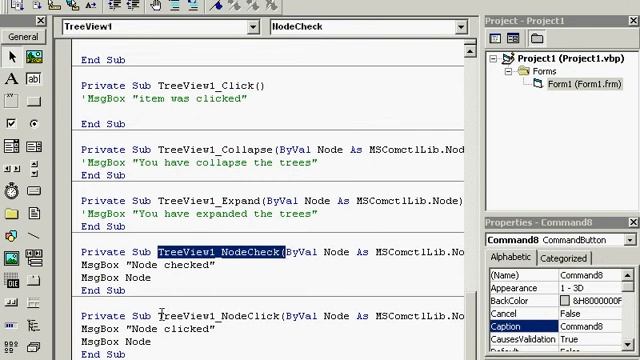Select the Cancel property row
The width and height of the screenshot is (640, 360).
pos(556,313)
